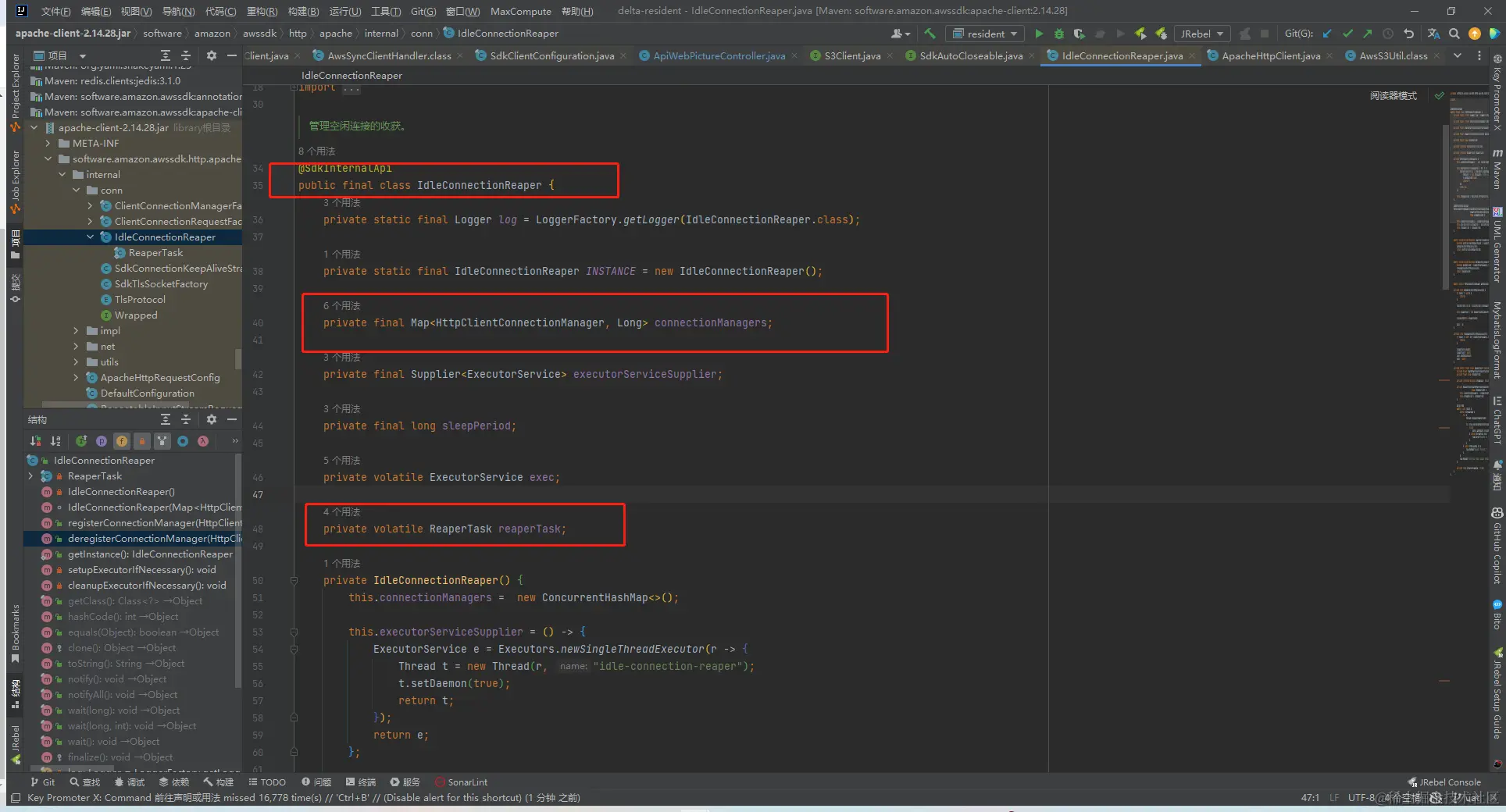Image resolution: width=1506 pixels, height=812 pixels.
Task: Expand the utils package
Action: tap(77, 361)
